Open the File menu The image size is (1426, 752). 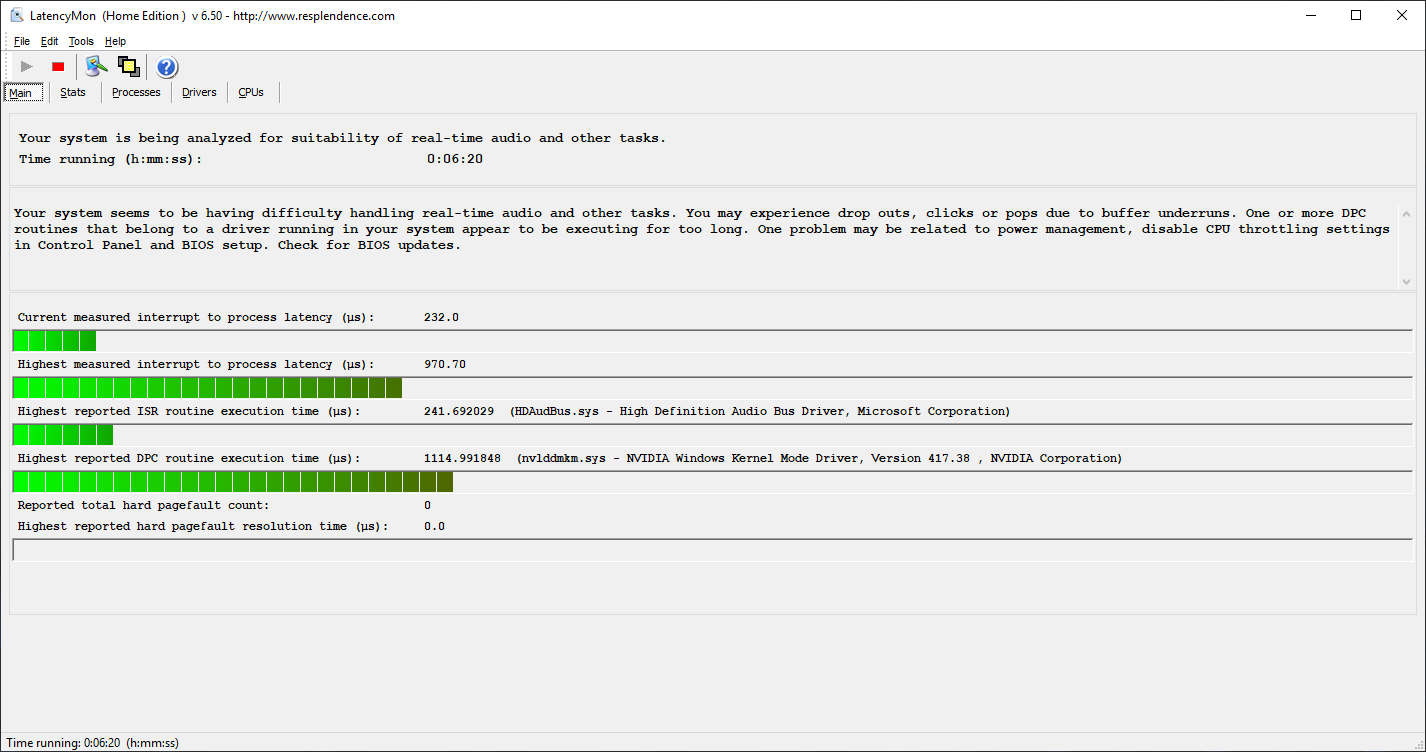tap(22, 41)
